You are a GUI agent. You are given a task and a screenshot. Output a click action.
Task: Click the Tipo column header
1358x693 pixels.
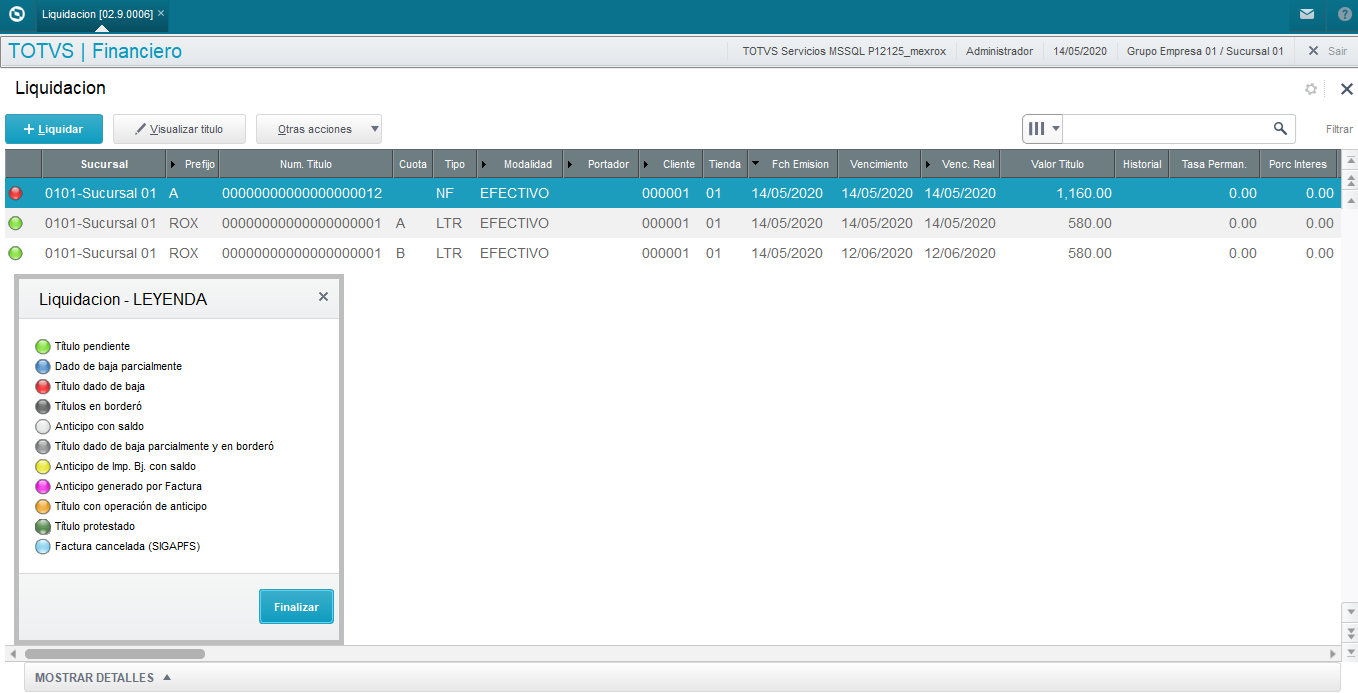point(455,164)
